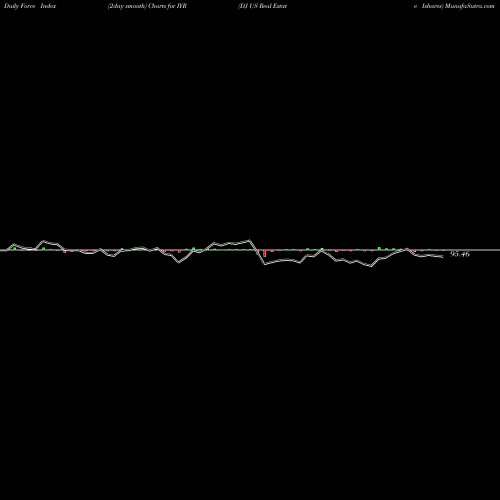Image resolution: width=500 pixels, height=500 pixels.
Task: Click the '(2day smooth) Charts for IYR' text
Action: pos(147,6)
